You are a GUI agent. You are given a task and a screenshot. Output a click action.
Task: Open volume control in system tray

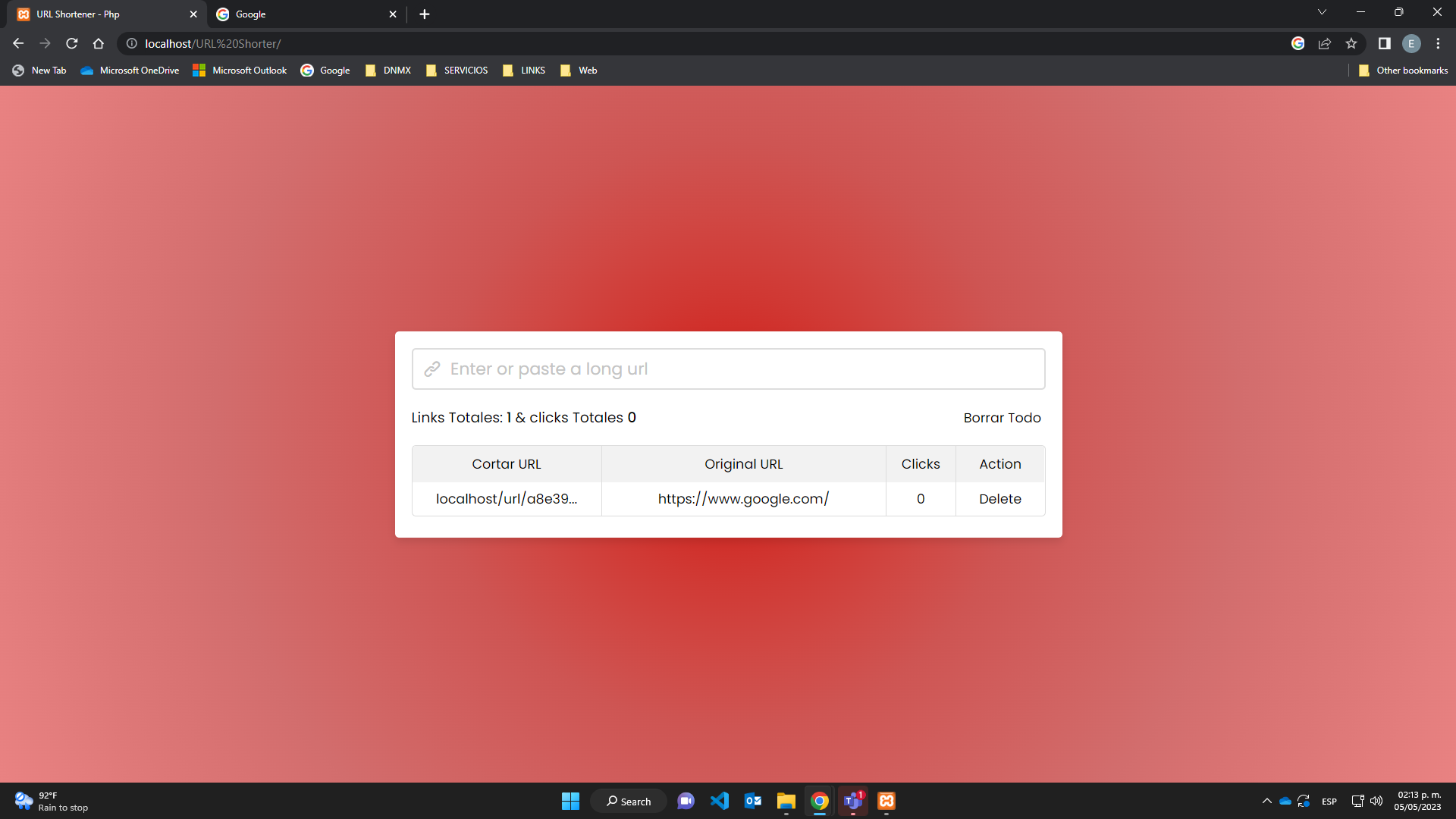click(x=1376, y=801)
